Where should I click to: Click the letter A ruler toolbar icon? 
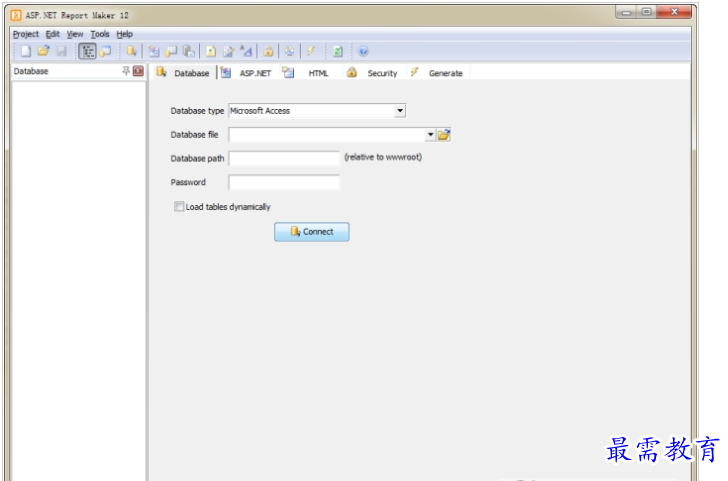[x=247, y=51]
